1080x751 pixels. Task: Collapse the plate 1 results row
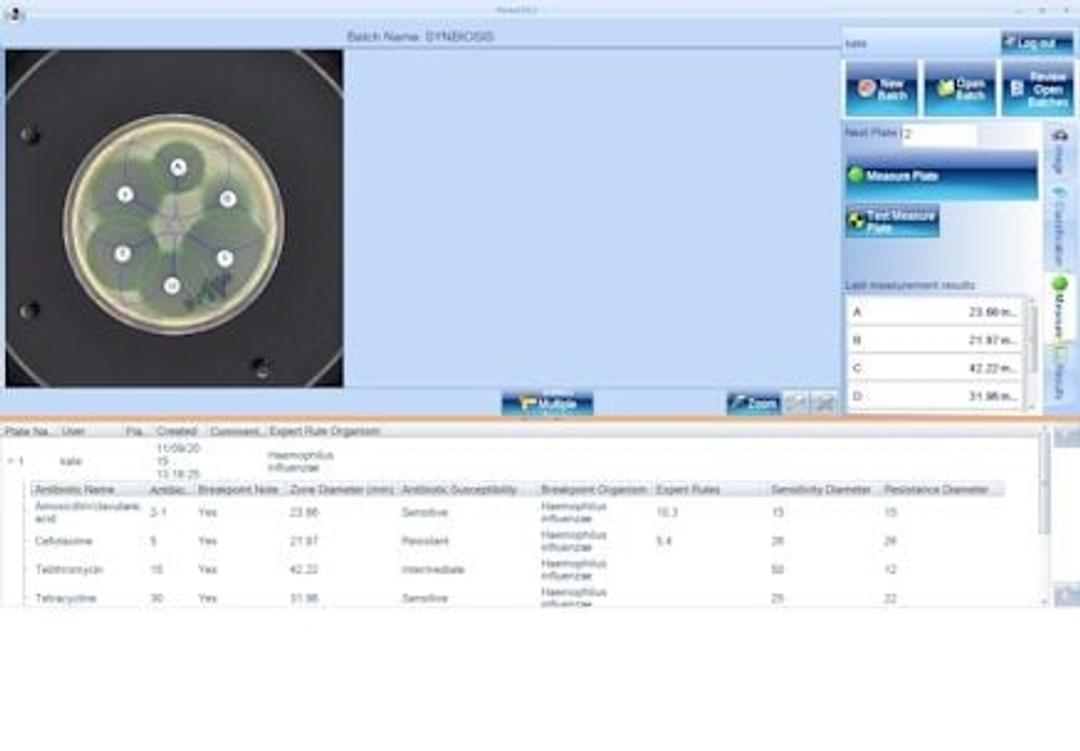[10, 459]
